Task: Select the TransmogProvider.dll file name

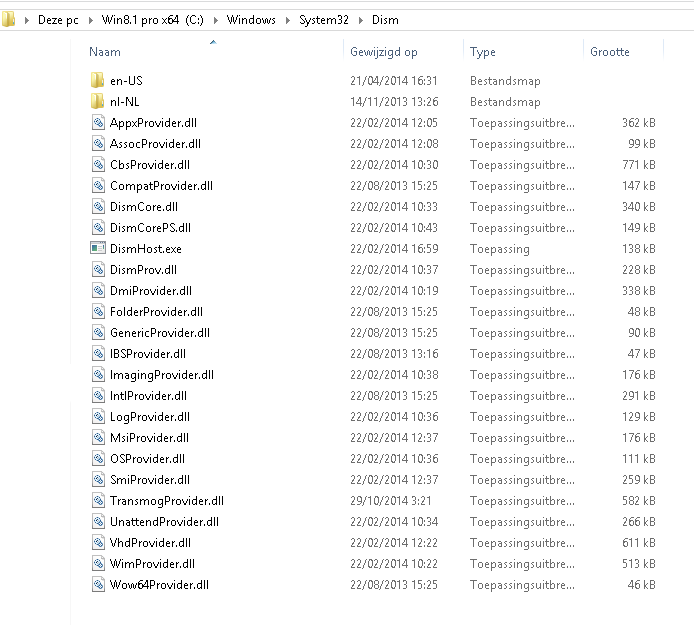Action: coord(166,501)
